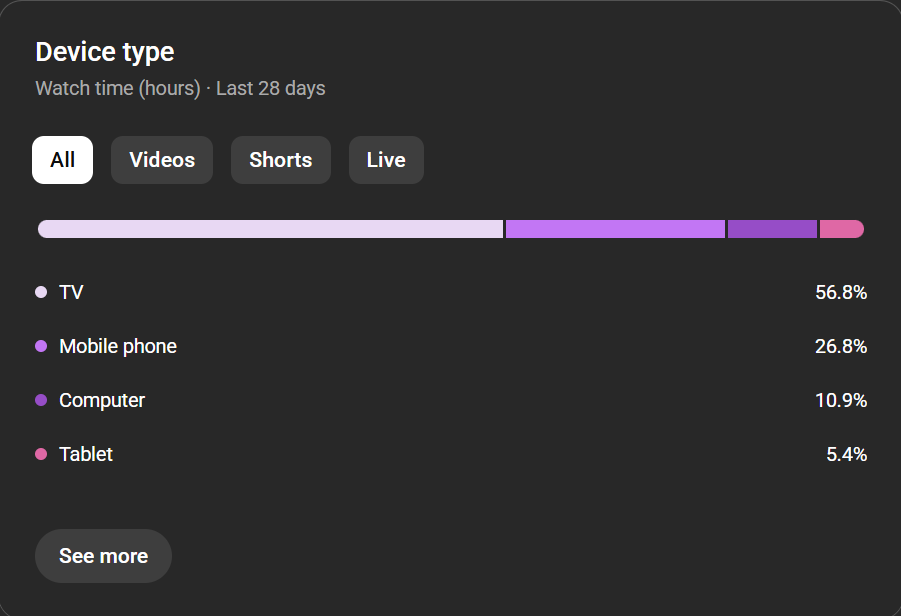Screen dimensions: 901x616
Task: Click the See more button
Action: click(103, 556)
